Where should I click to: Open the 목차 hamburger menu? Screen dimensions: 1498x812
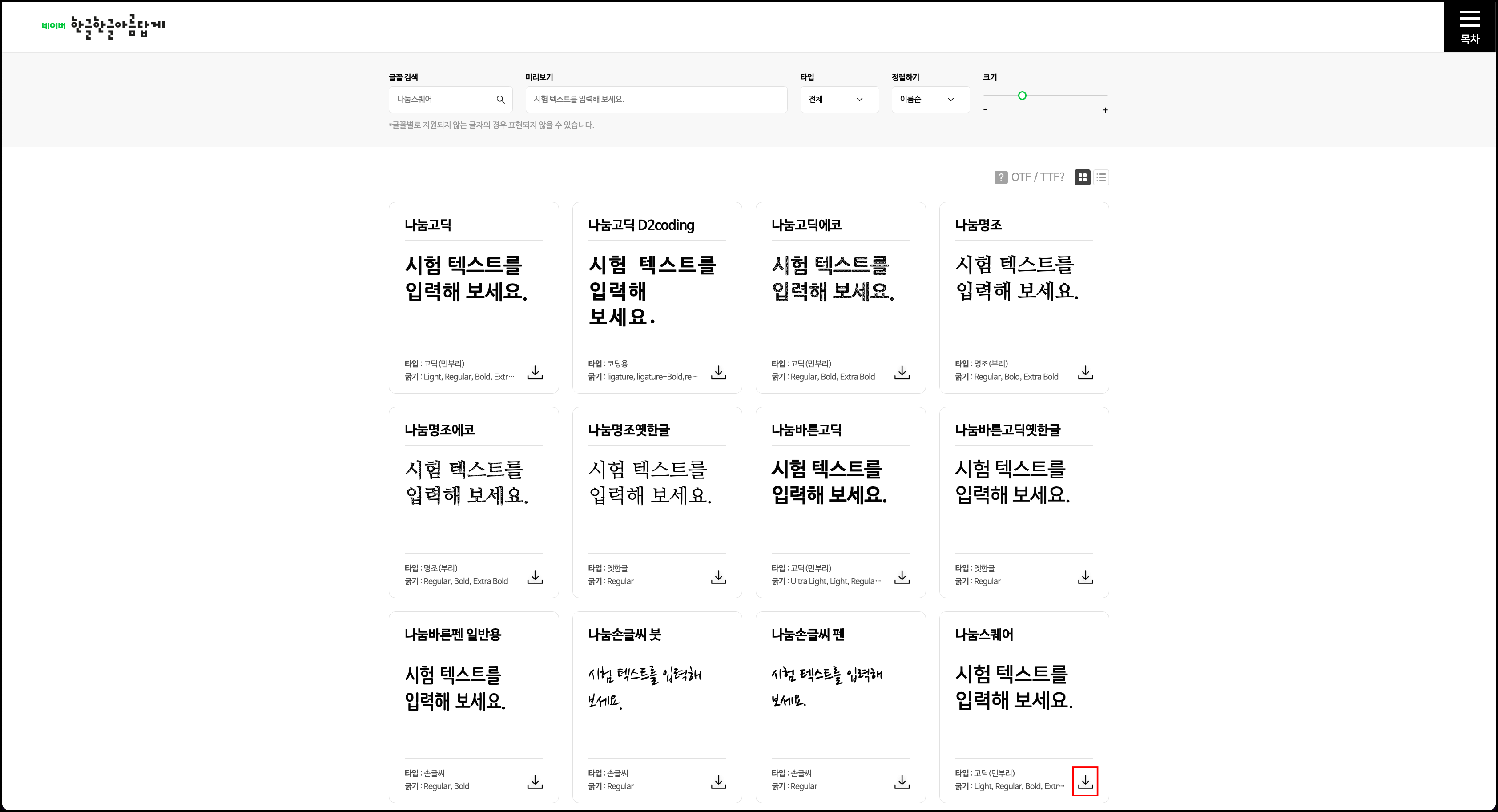click(1470, 27)
